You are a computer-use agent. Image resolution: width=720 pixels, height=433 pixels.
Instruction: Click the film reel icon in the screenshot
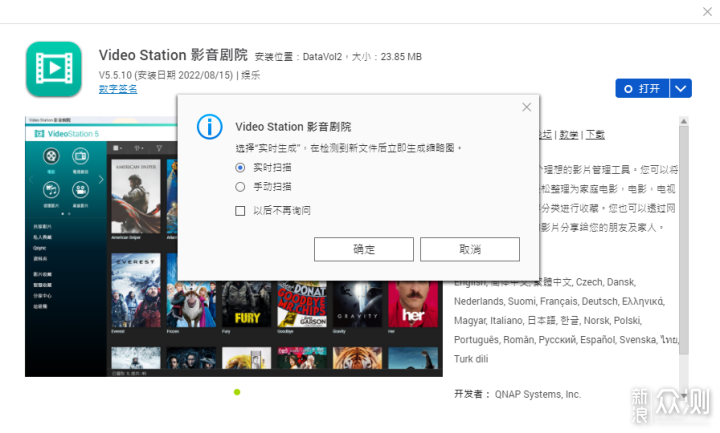click(51, 156)
